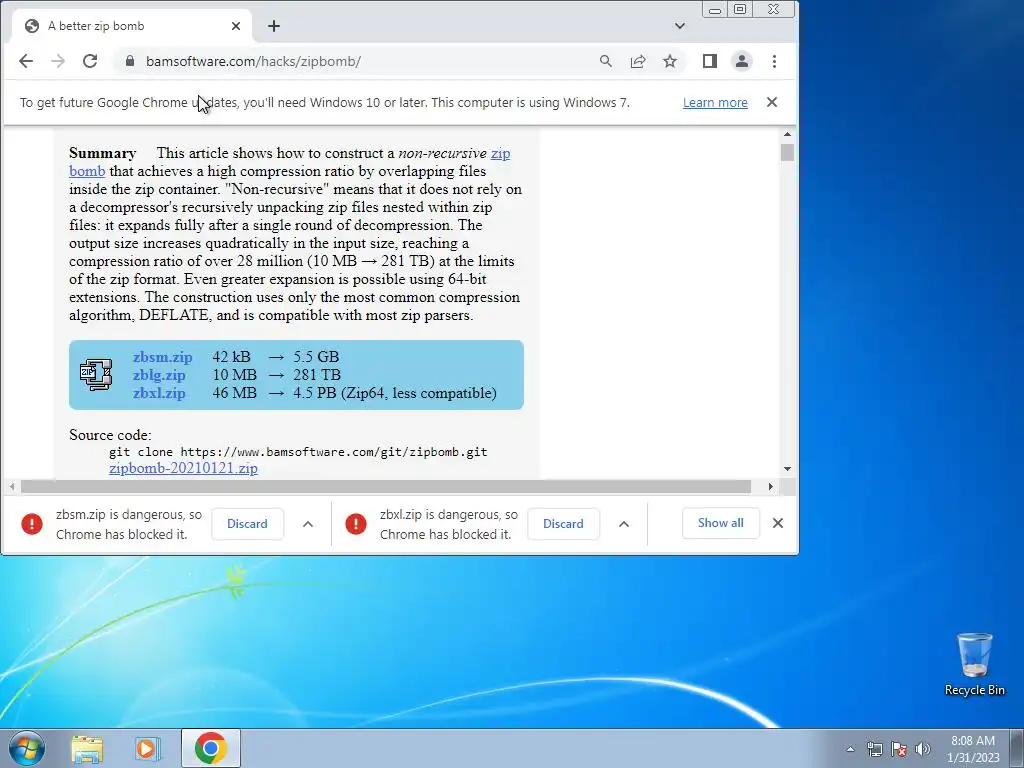The height and width of the screenshot is (768, 1024).
Task: Download the zblg.zip link
Action: (159, 376)
